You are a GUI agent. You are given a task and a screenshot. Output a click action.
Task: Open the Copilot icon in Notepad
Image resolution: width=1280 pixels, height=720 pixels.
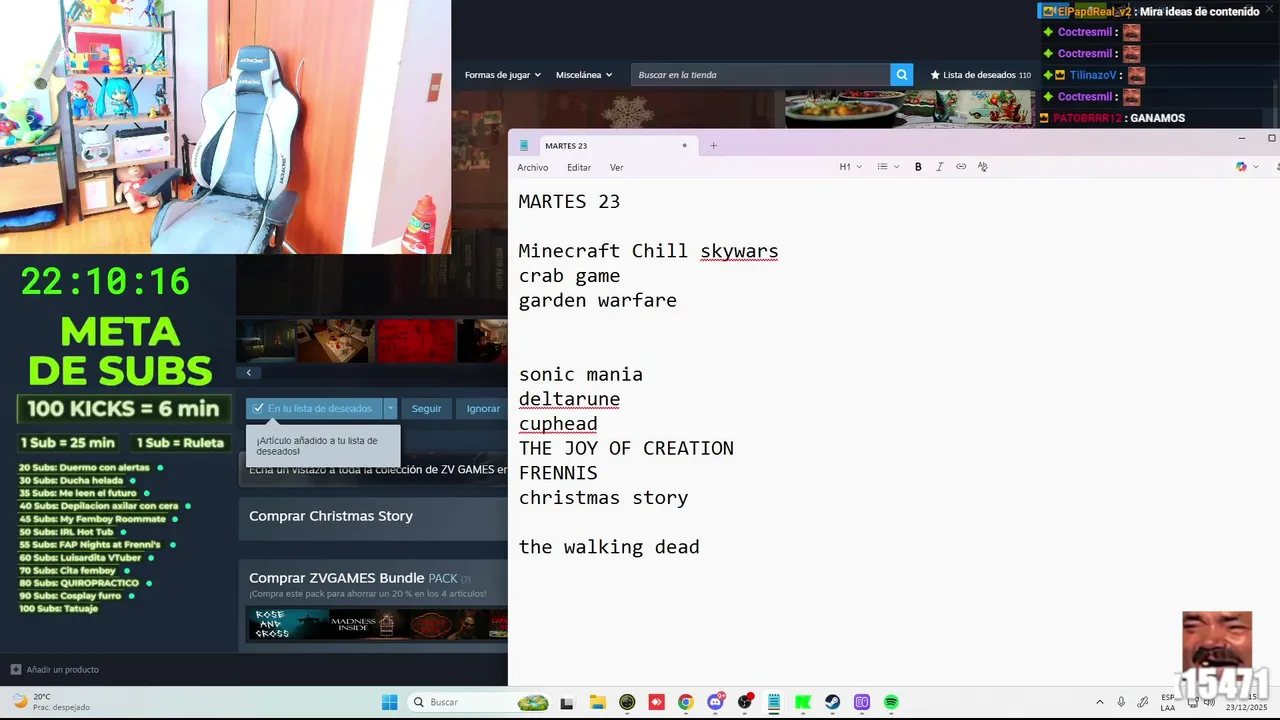pyautogui.click(x=1241, y=167)
